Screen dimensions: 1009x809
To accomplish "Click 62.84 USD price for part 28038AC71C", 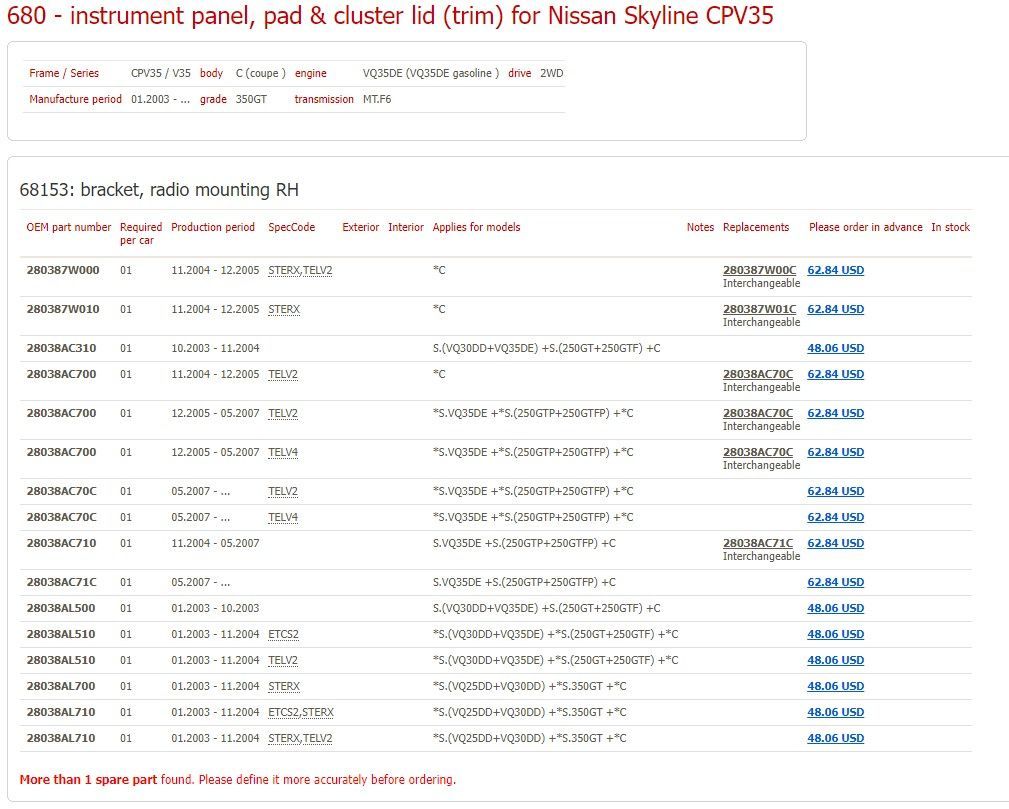I will (835, 582).
